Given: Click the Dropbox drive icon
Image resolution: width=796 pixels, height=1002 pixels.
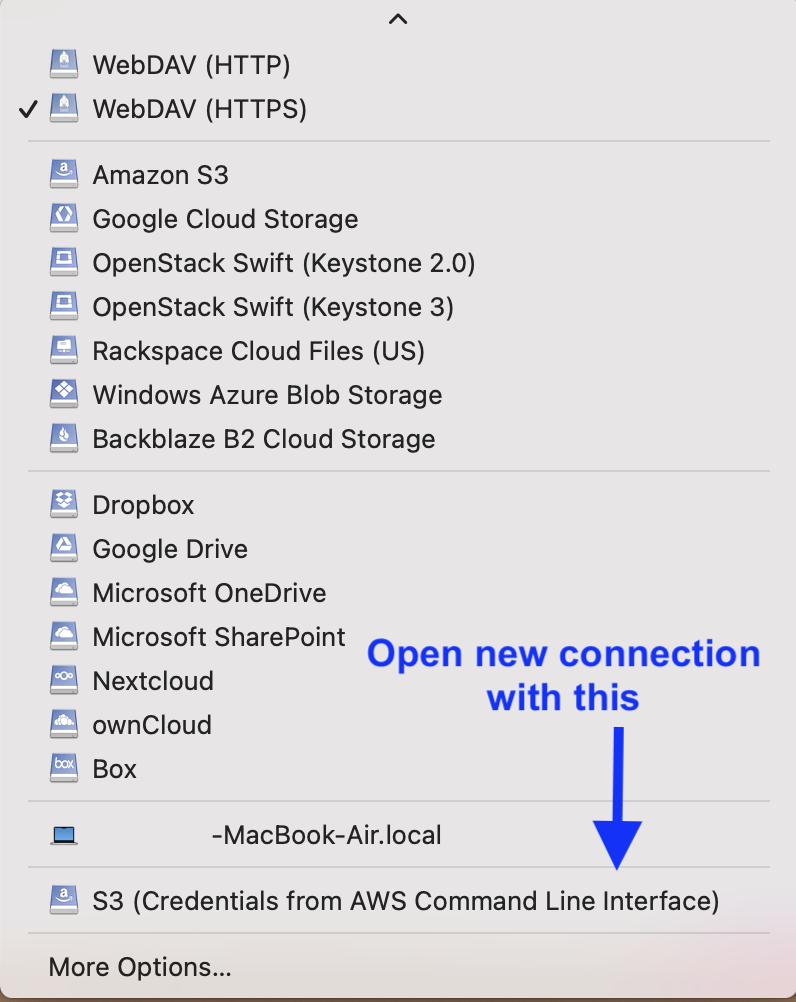Looking at the screenshot, I should 64,505.
